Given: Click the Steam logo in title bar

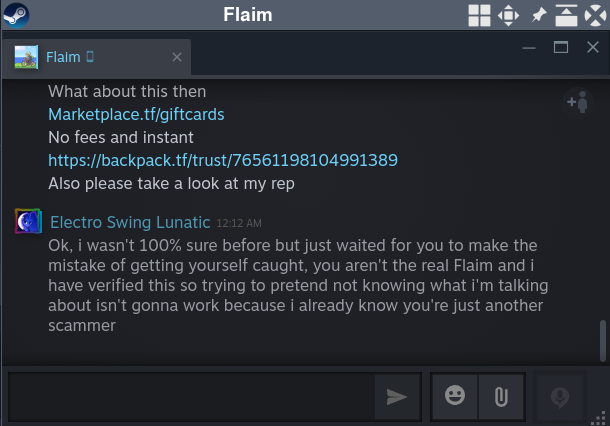Looking at the screenshot, I should pyautogui.click(x=17, y=15).
